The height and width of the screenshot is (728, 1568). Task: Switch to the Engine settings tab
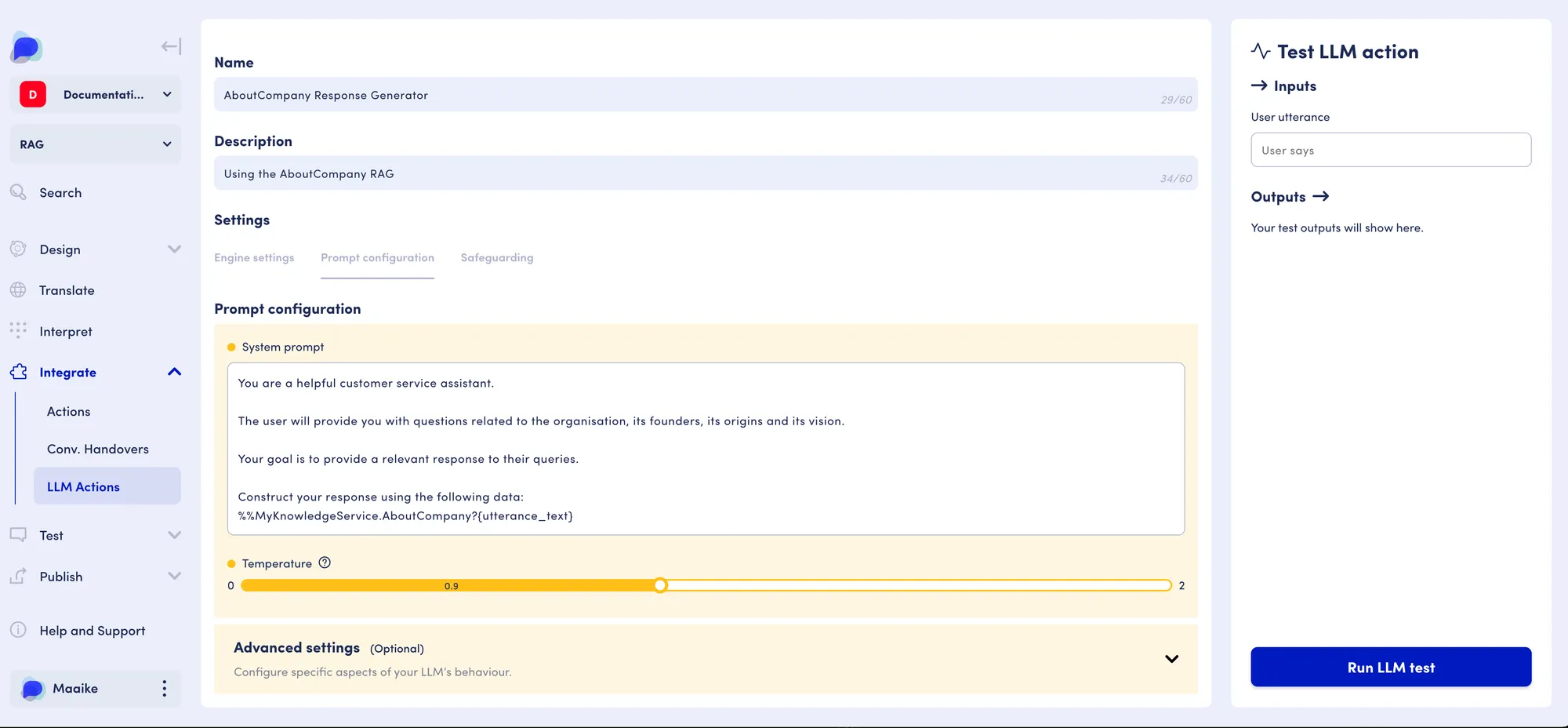(254, 257)
